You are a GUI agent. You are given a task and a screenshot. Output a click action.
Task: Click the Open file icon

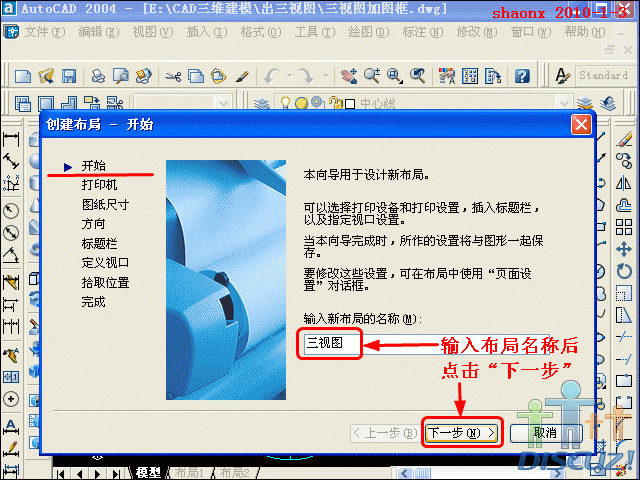click(x=46, y=76)
